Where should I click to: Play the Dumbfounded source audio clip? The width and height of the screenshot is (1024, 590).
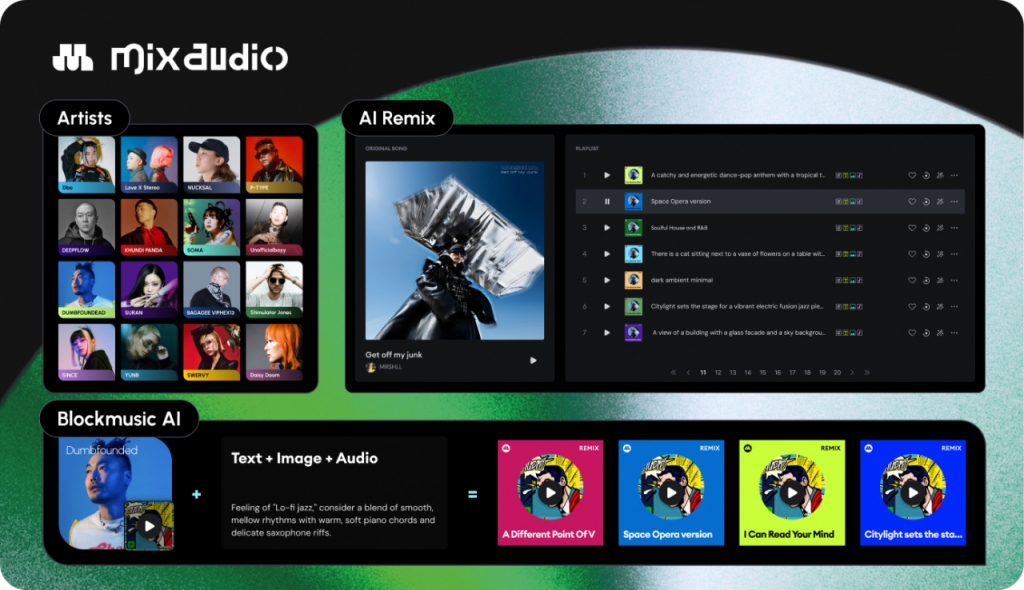click(x=150, y=525)
